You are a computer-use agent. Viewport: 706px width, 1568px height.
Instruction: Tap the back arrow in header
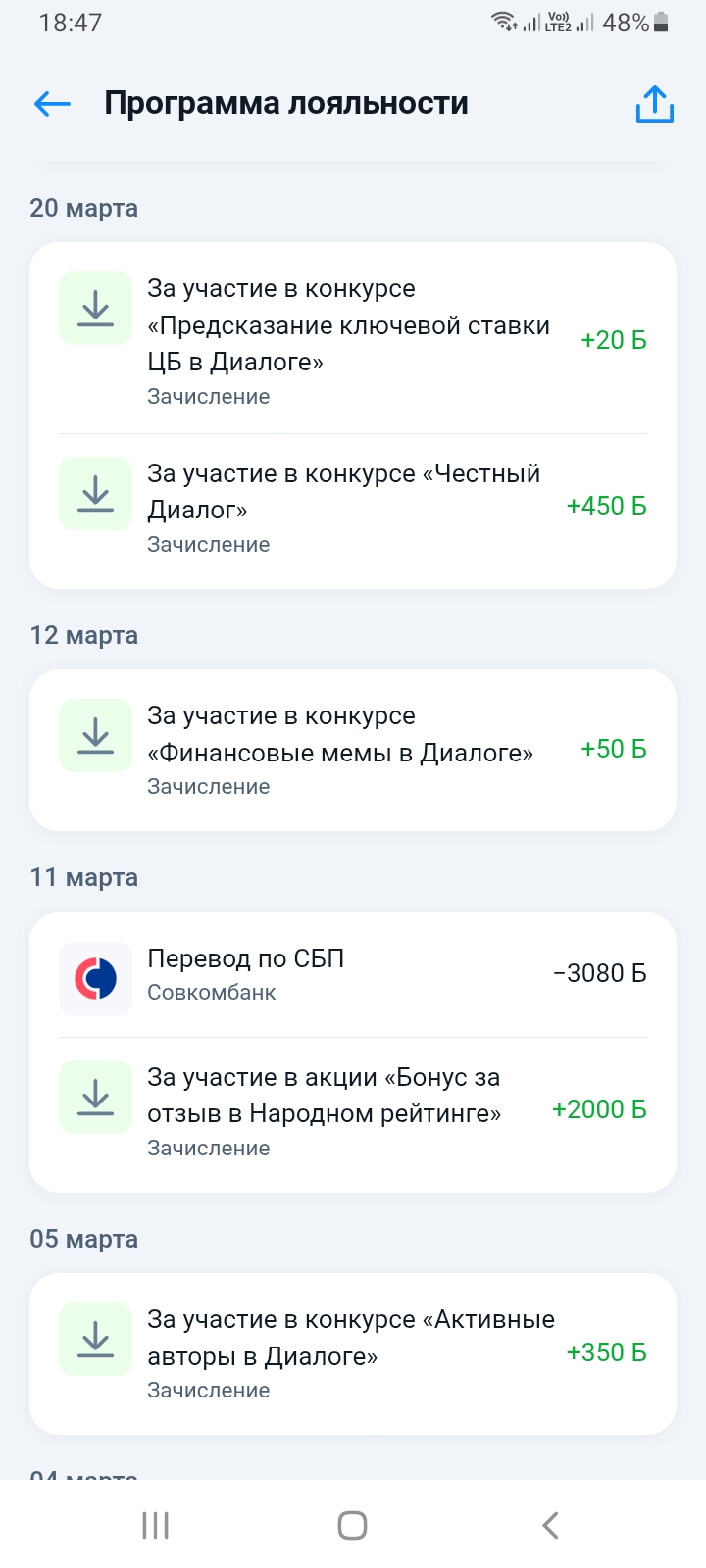(x=52, y=103)
